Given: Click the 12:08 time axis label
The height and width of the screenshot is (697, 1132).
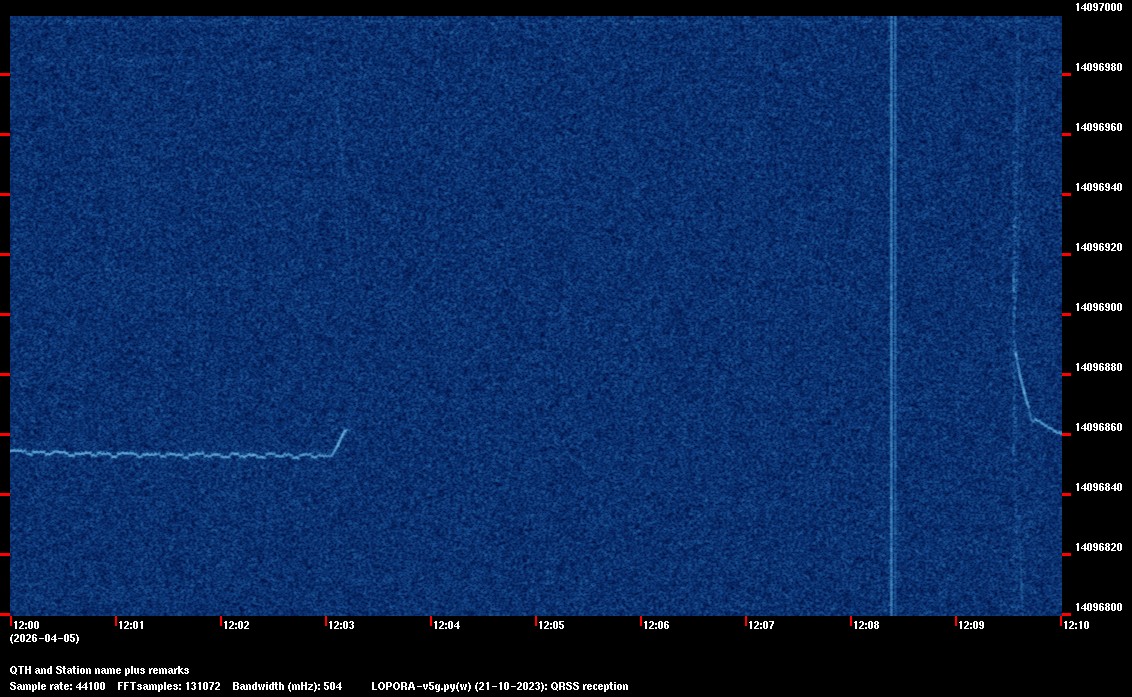Looking at the screenshot, I should click(866, 625).
